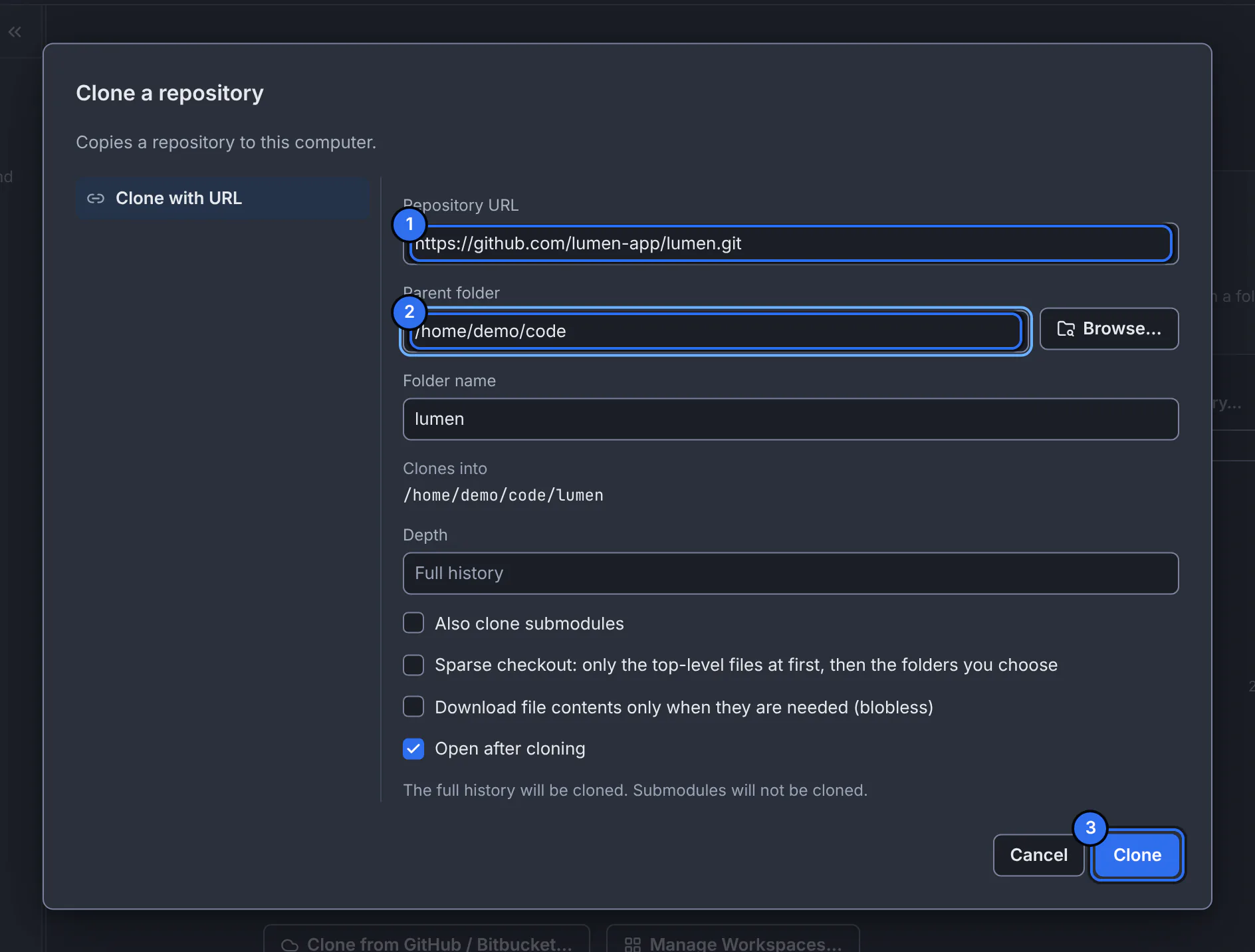Click the Browse... button for parent folder
This screenshot has width=1255, height=952.
pos(1109,328)
